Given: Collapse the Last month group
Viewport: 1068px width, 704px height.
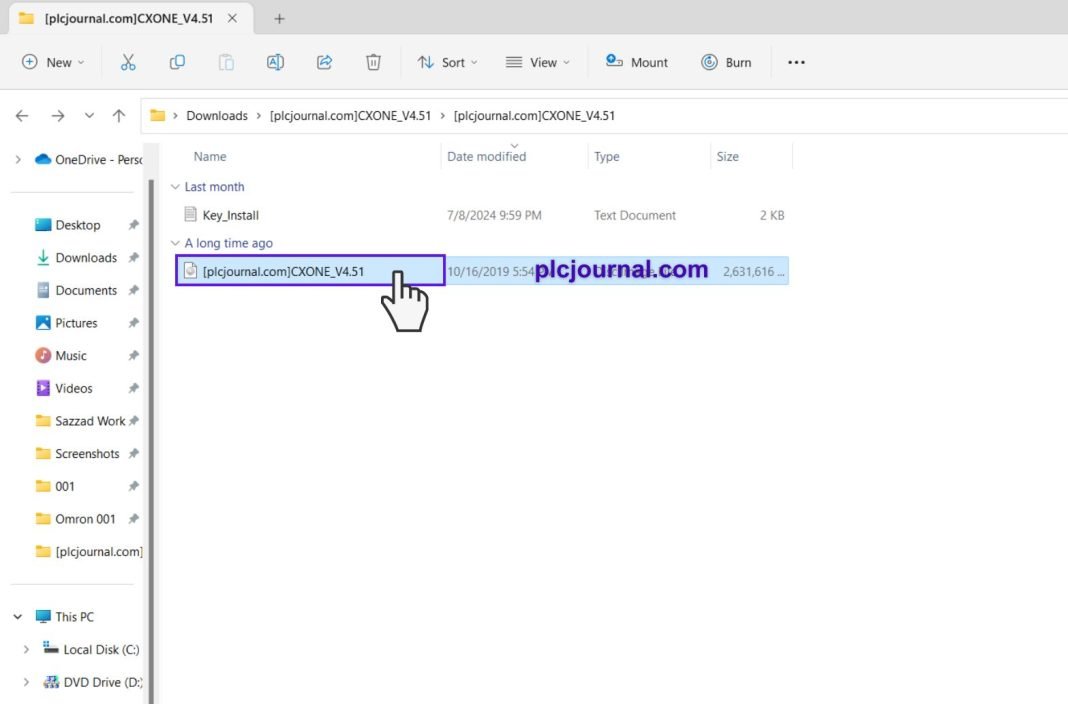Looking at the screenshot, I should (x=172, y=186).
